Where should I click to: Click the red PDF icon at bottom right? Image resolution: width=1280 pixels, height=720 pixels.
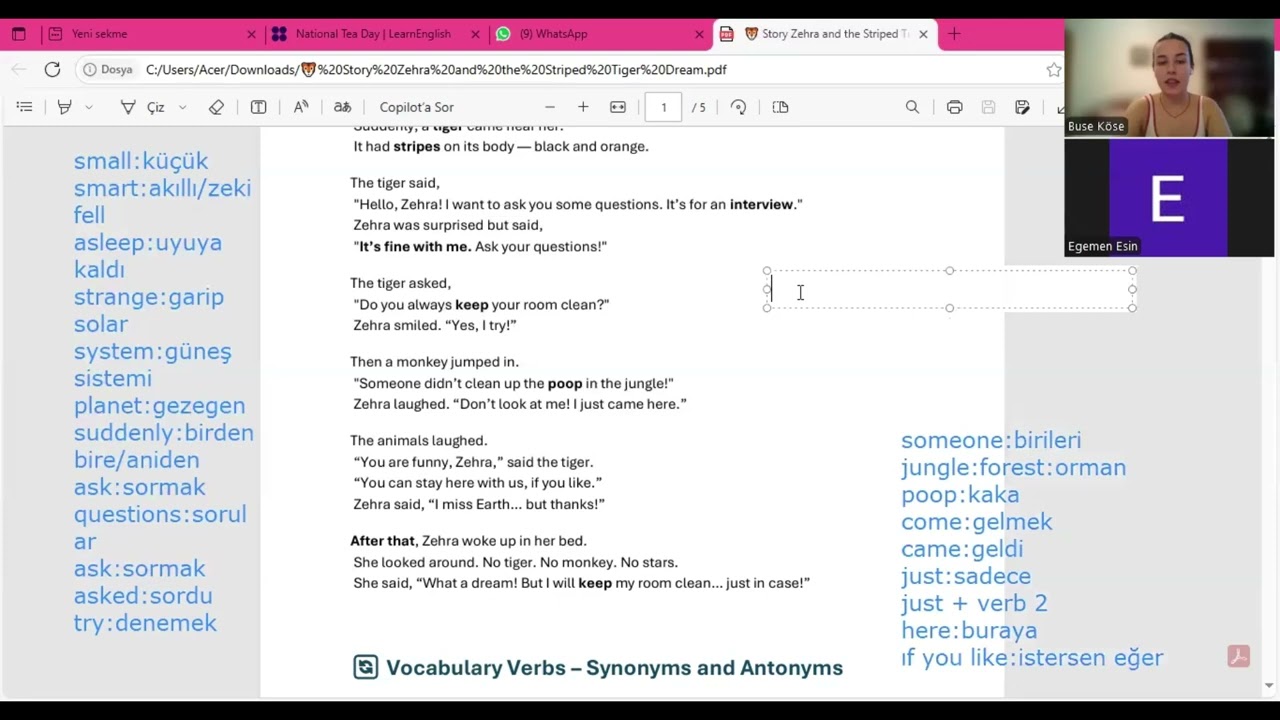tap(1238, 657)
